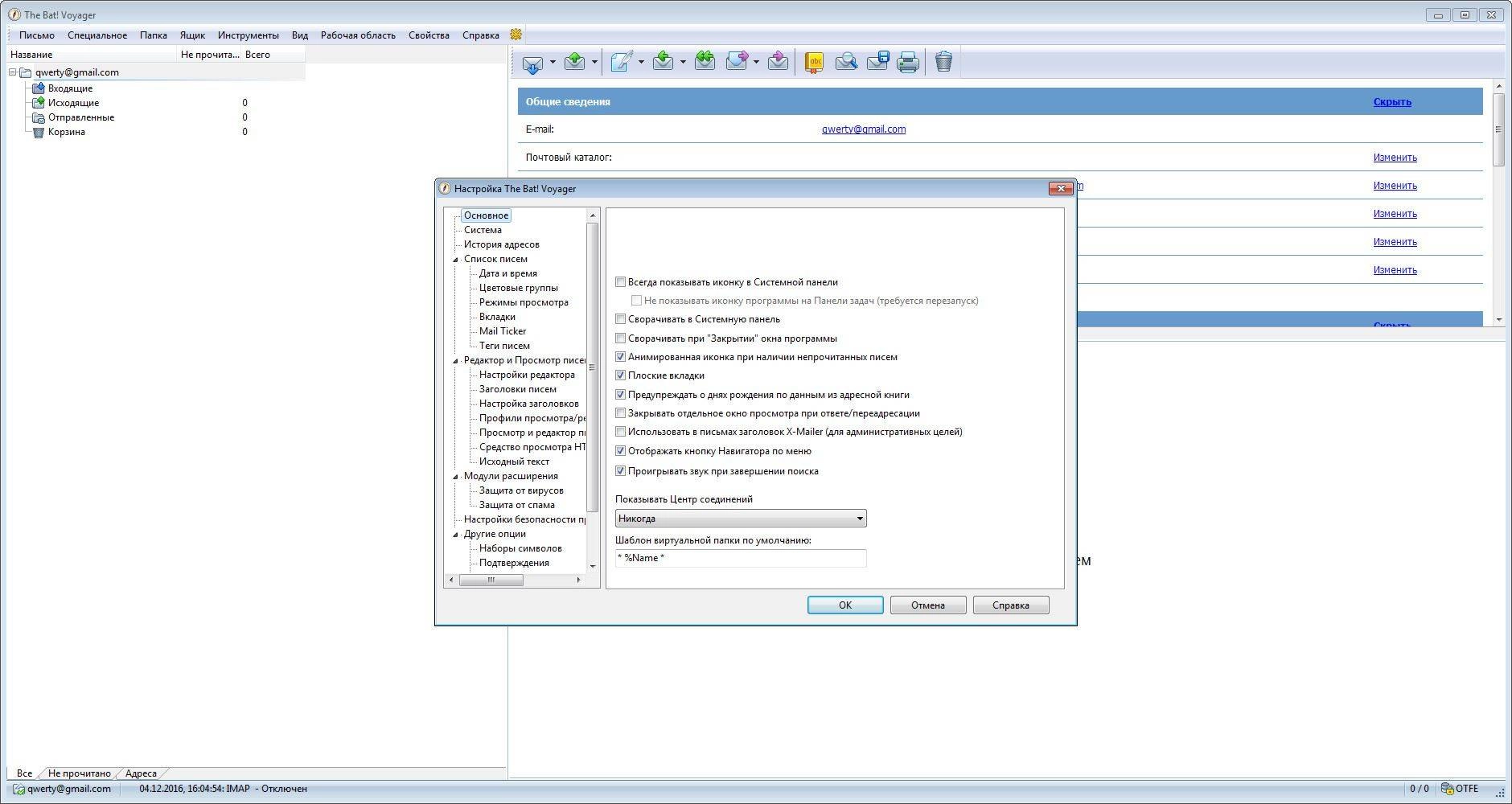The width and height of the screenshot is (1512, 804).
Task: Open the Address book icon
Action: pos(814,62)
